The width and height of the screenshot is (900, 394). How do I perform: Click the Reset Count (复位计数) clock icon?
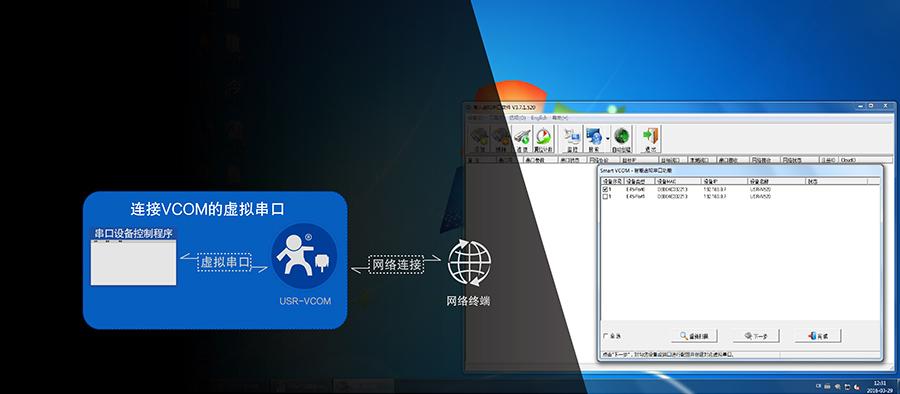543,139
